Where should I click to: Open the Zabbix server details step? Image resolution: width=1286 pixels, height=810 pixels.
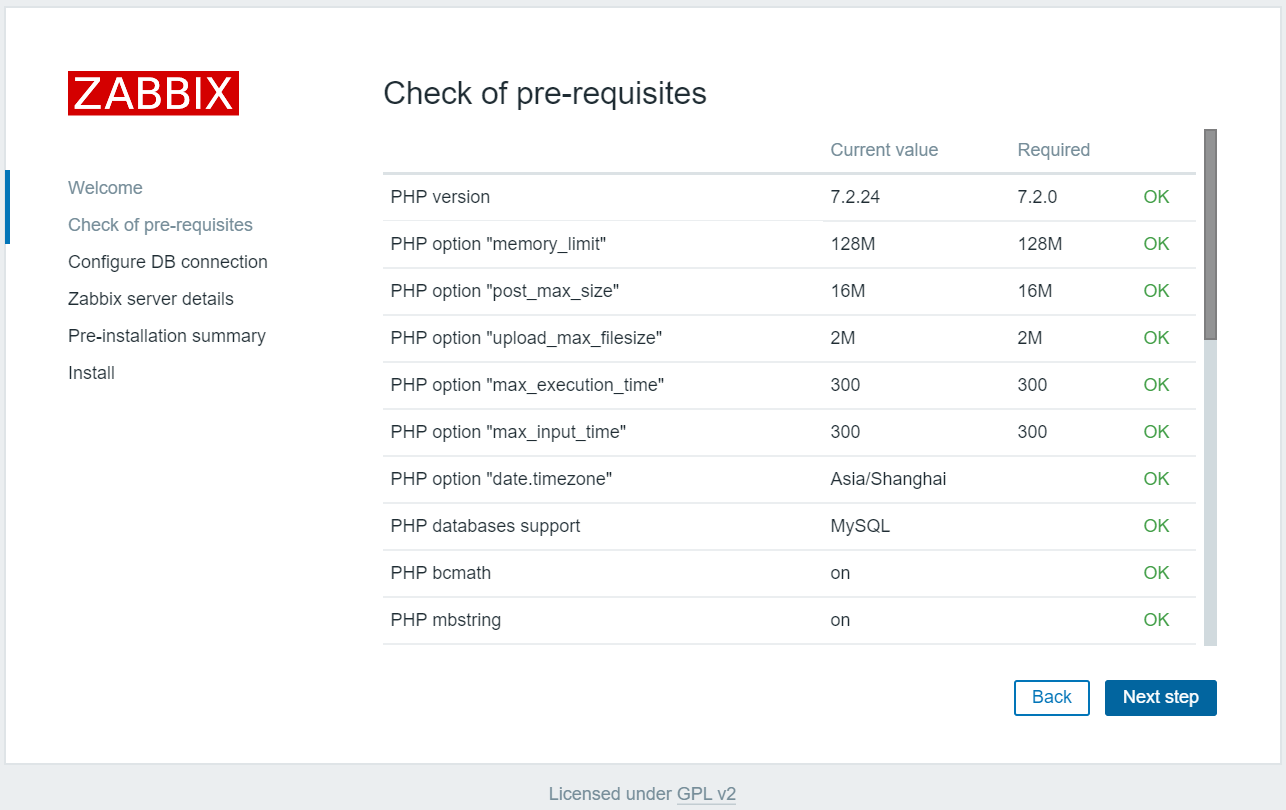(150, 298)
